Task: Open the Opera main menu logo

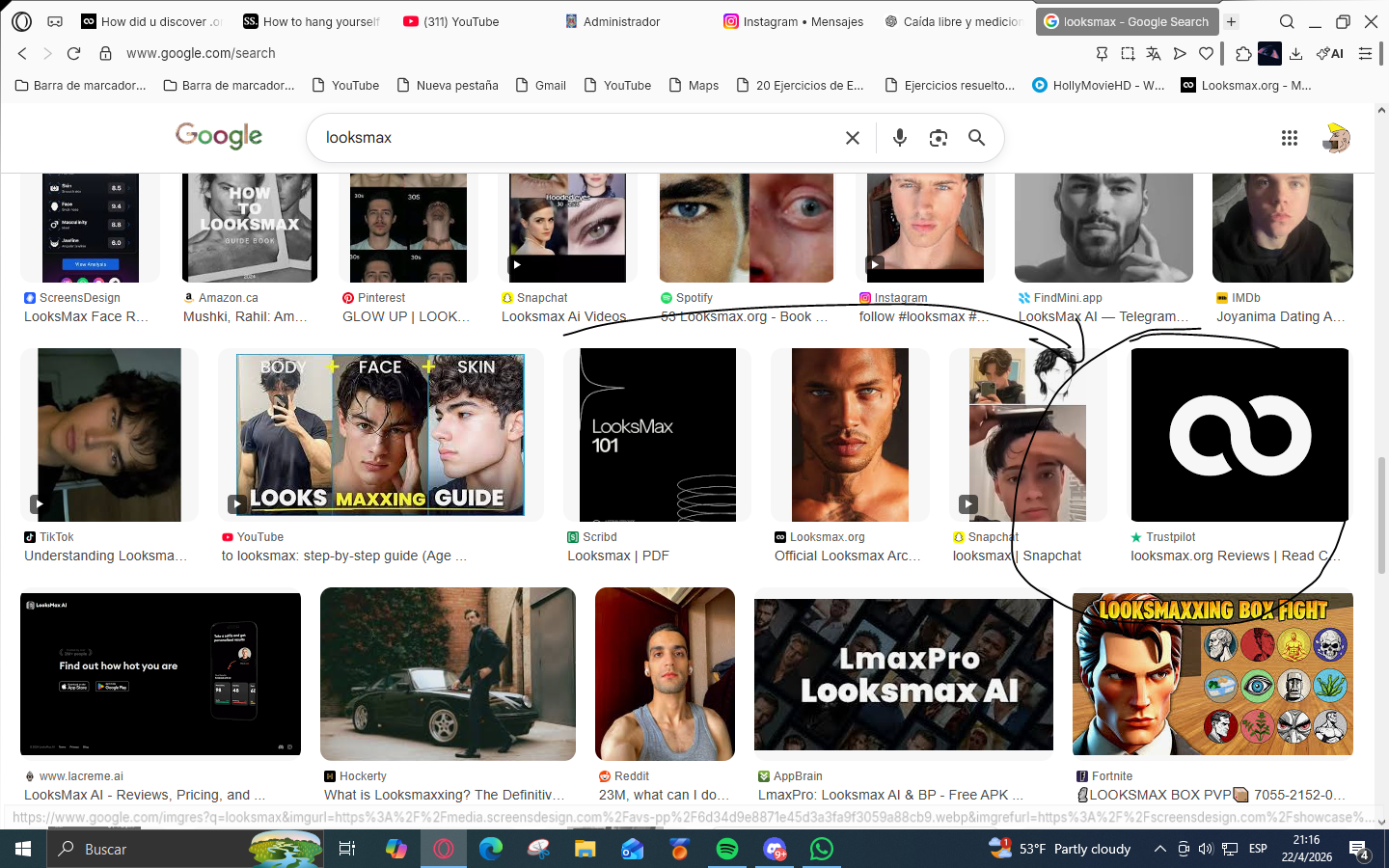Action: (x=21, y=21)
